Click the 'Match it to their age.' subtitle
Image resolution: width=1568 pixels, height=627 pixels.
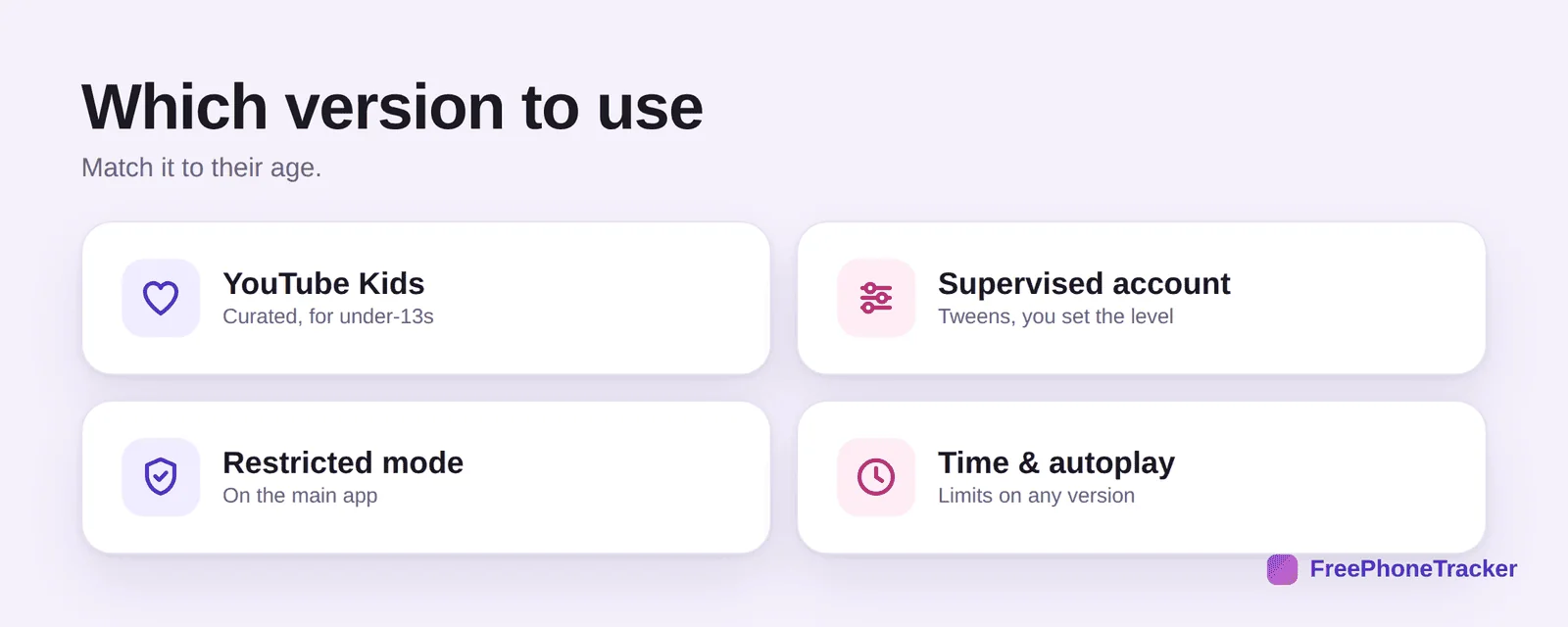pos(201,168)
